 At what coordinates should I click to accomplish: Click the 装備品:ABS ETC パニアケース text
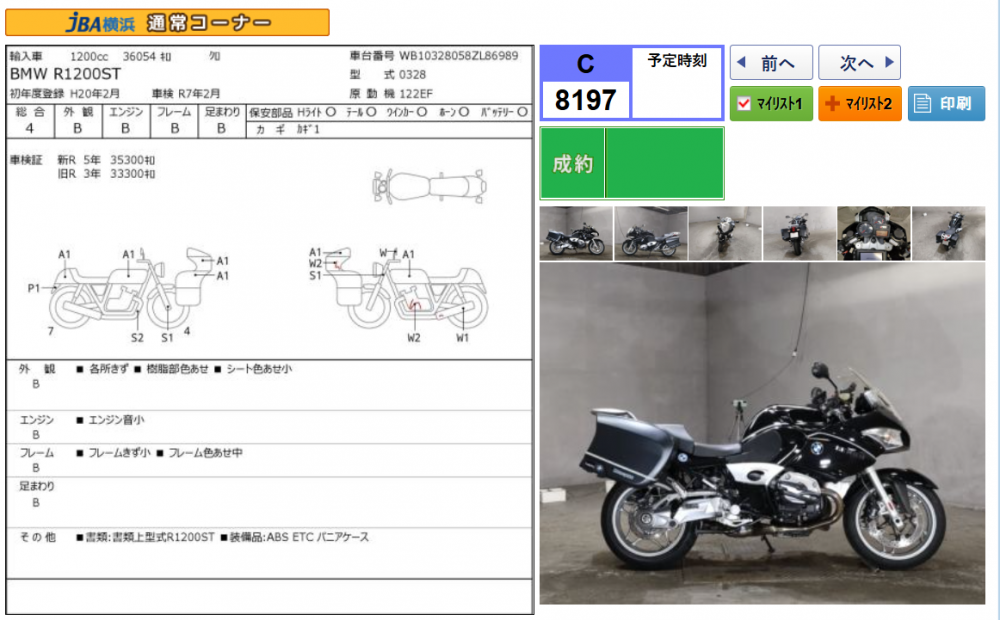click(299, 537)
